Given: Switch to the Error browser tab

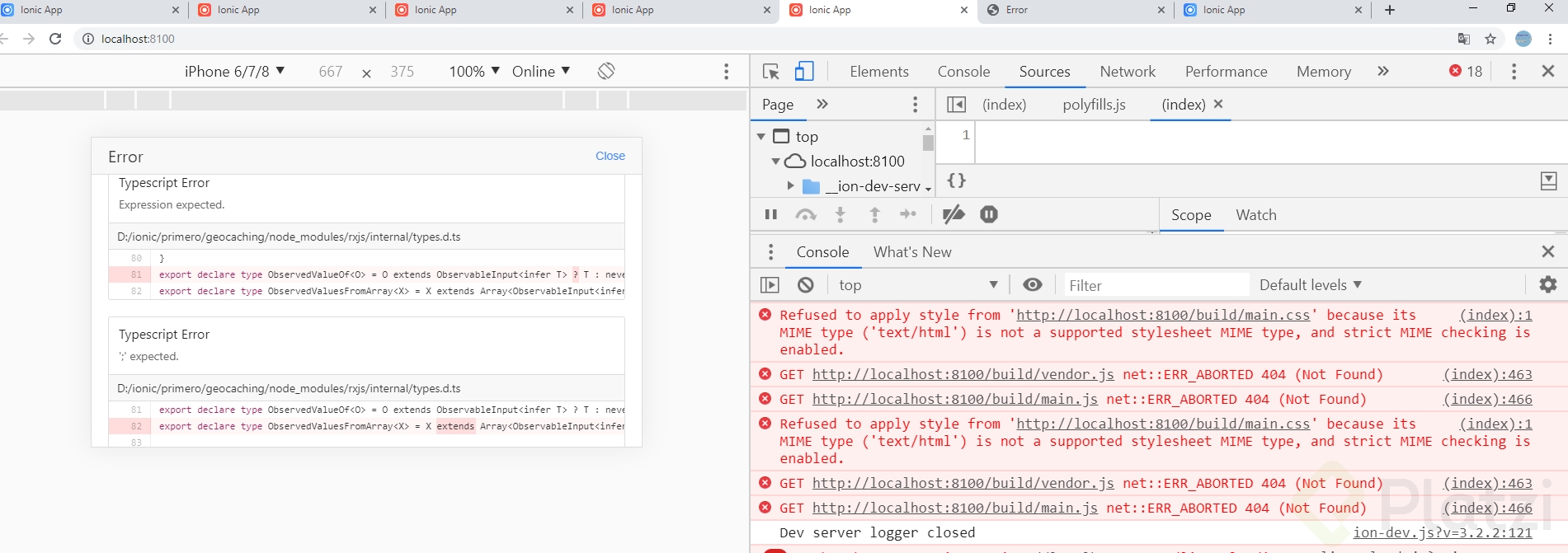Looking at the screenshot, I should (x=1074, y=10).
